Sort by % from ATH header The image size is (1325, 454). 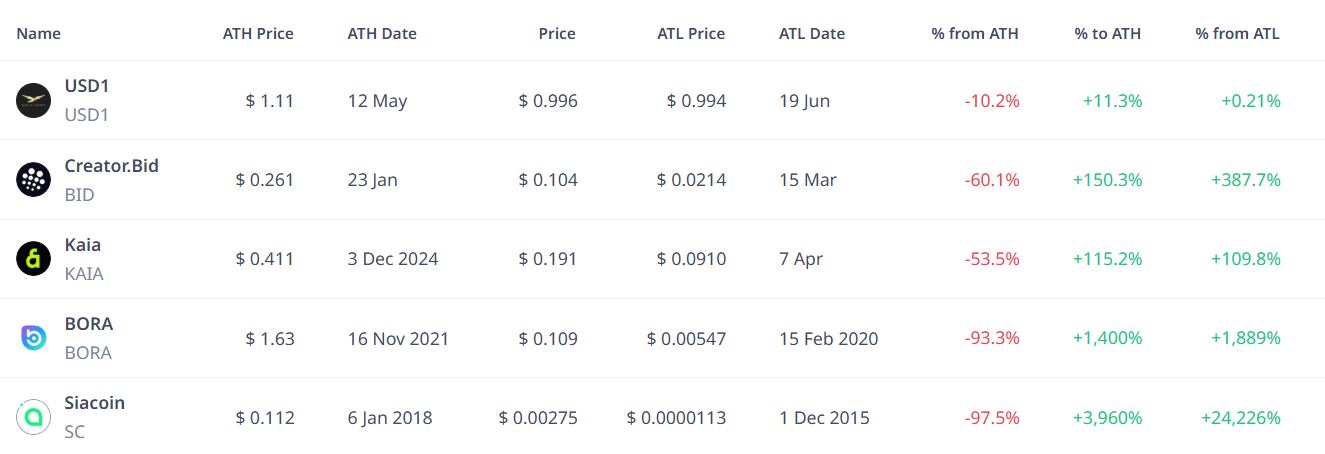(x=975, y=33)
